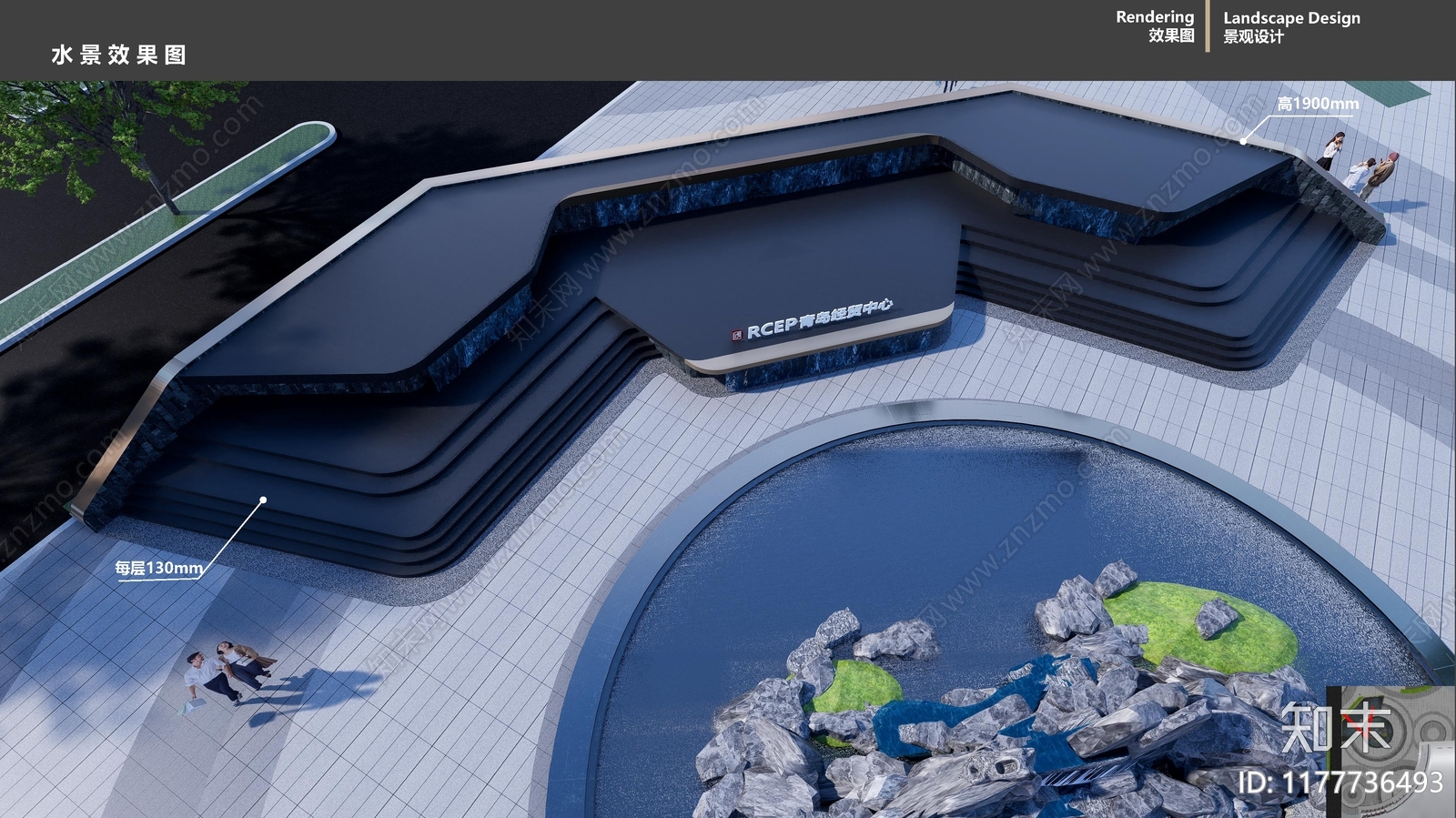Click the 每层130mm annotation label
This screenshot has width=1456, height=818.
click(159, 568)
